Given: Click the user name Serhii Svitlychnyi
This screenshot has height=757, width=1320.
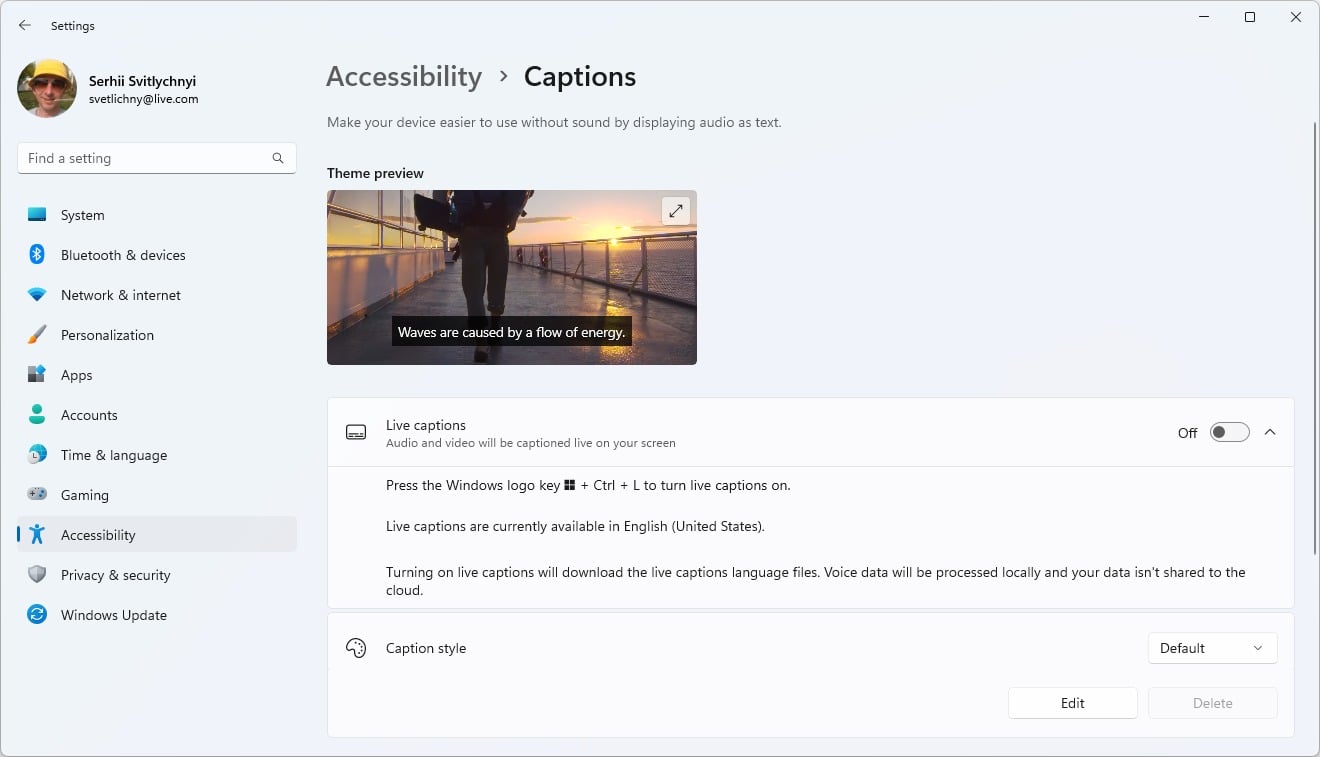Looking at the screenshot, I should [142, 82].
